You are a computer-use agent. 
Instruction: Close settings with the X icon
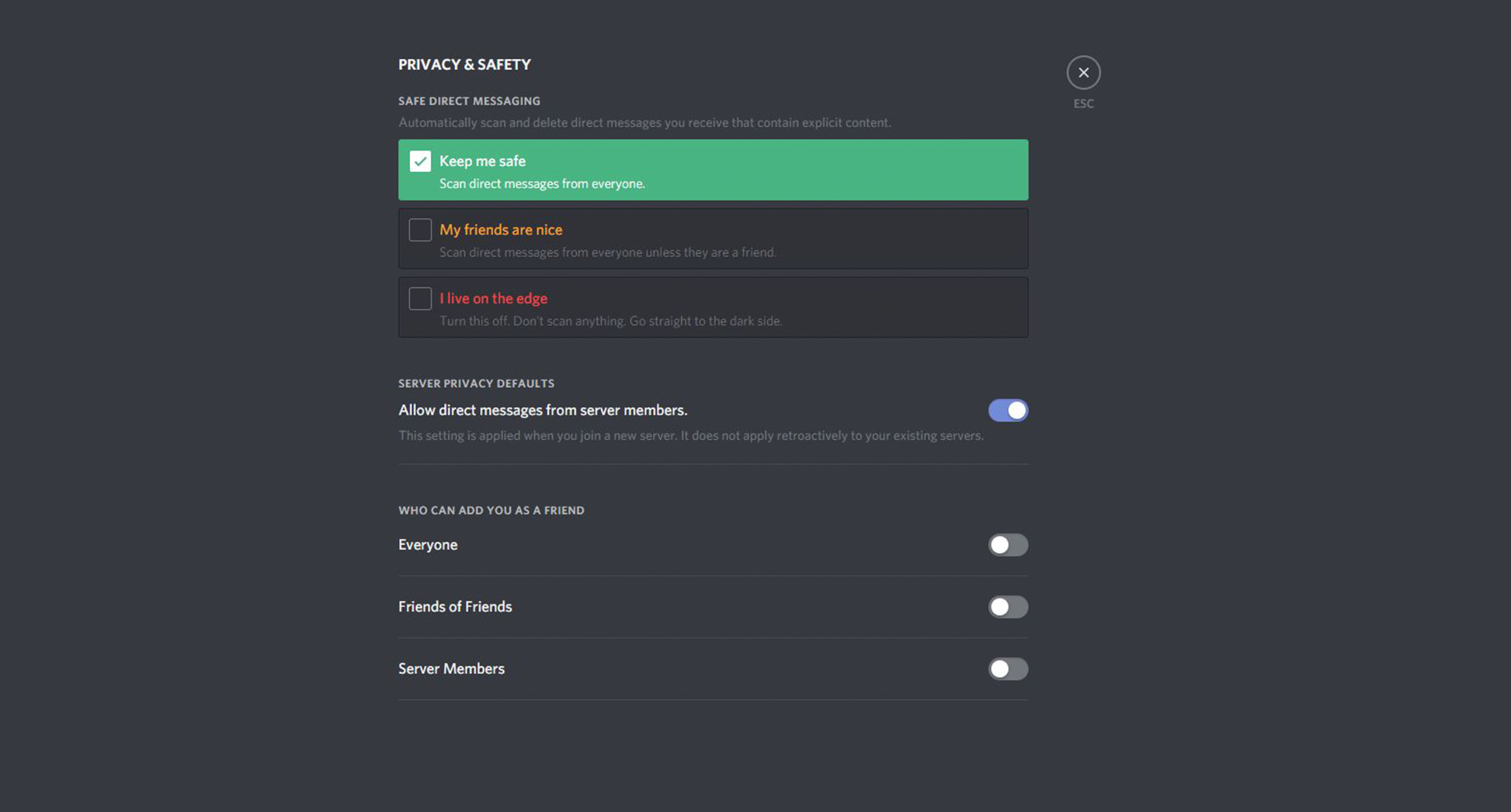coord(1083,72)
